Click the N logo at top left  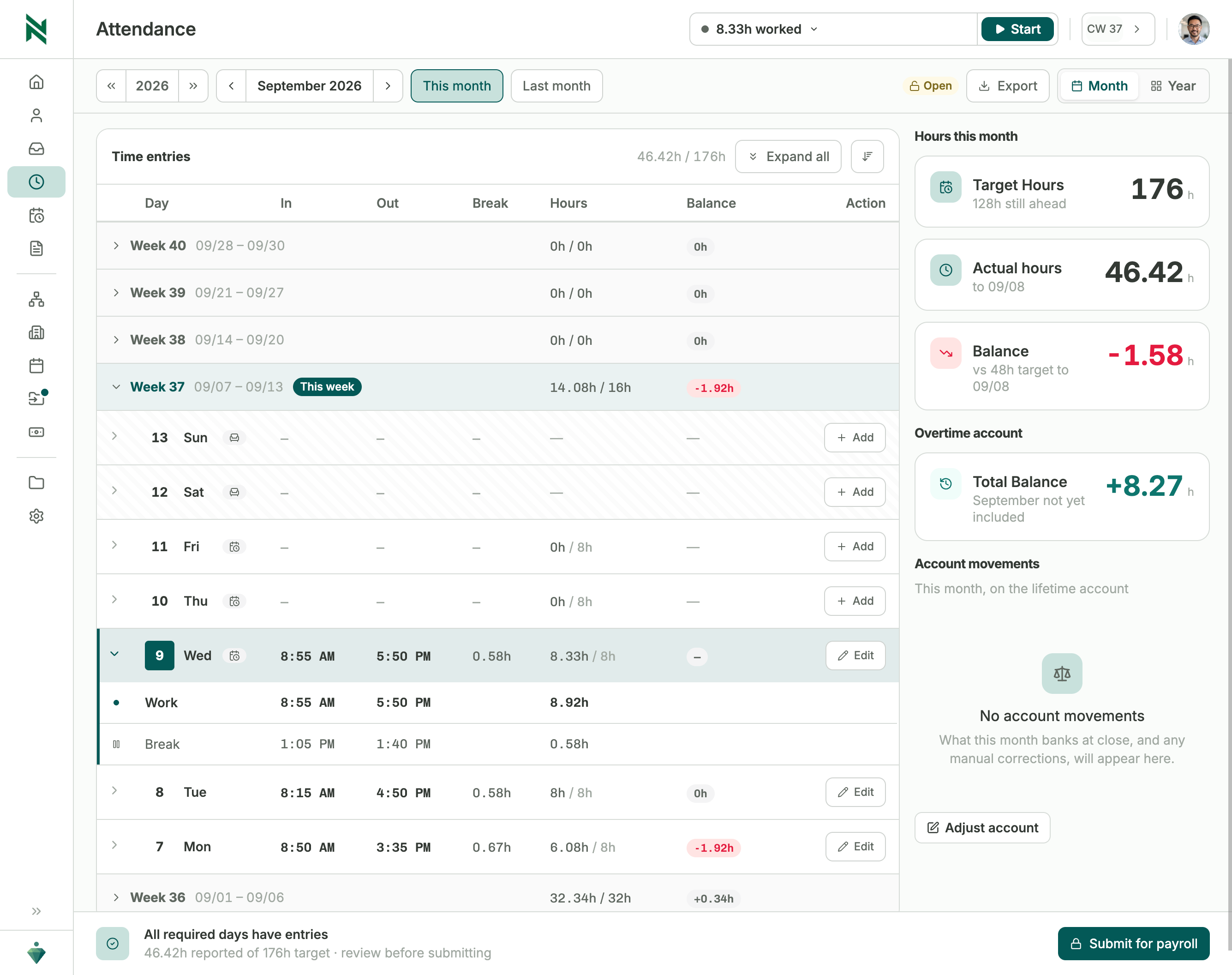click(36, 29)
